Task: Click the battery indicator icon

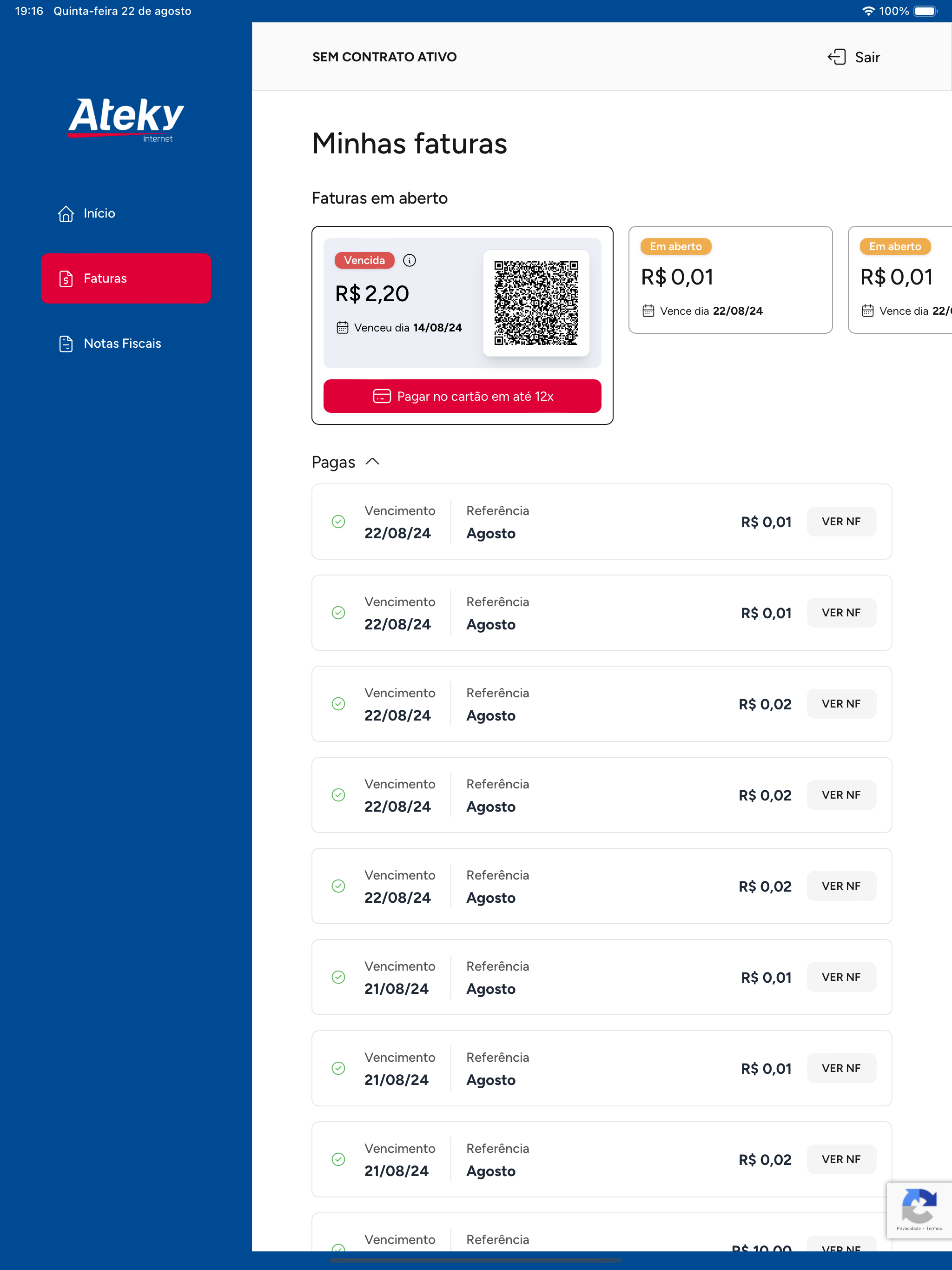Action: [x=926, y=11]
